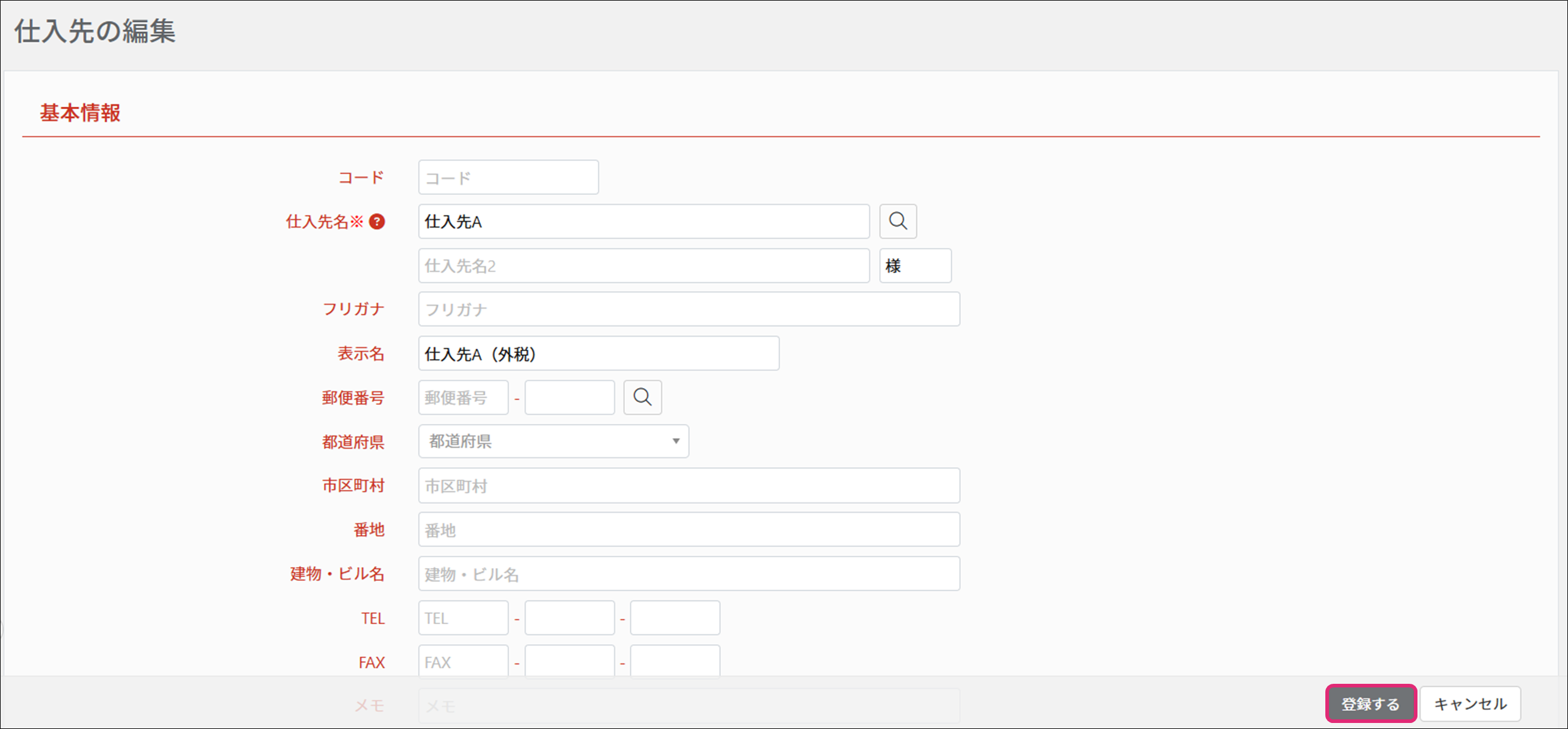Open the 都道府県 dropdown
Image resolution: width=1568 pixels, height=729 pixels.
coord(553,442)
